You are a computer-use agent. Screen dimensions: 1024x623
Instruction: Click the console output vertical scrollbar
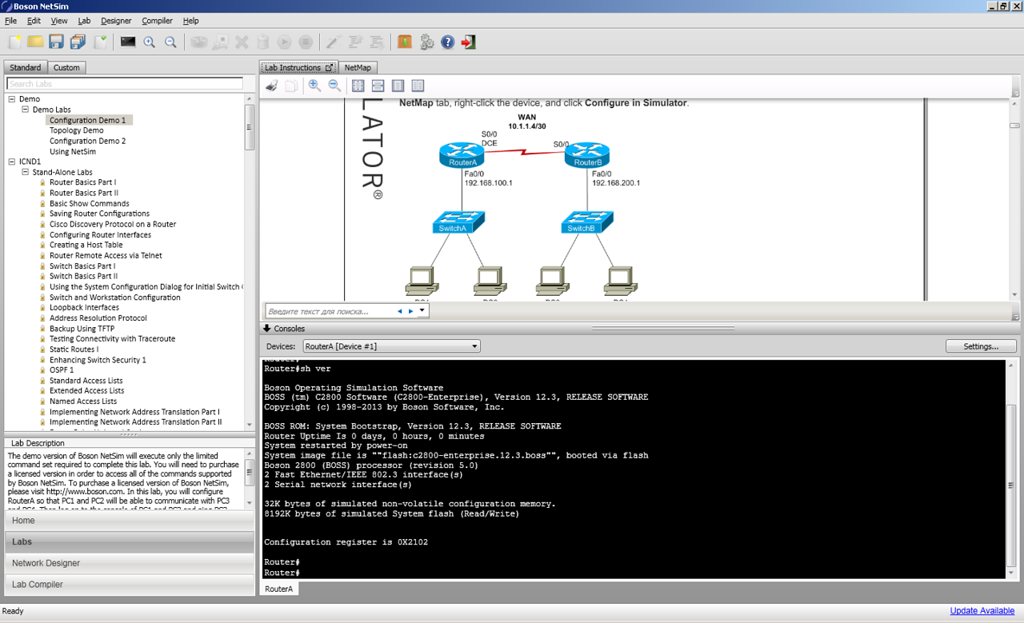(x=1011, y=468)
